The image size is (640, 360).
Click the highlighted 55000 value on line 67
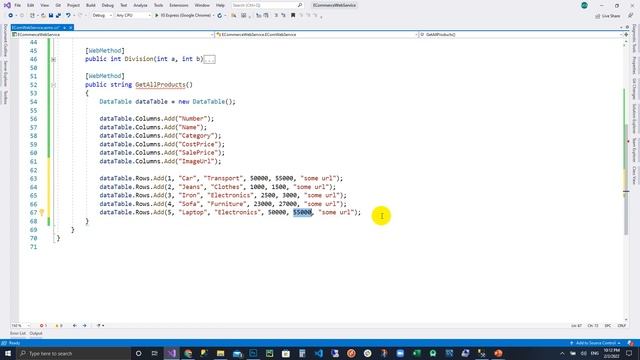click(302, 212)
